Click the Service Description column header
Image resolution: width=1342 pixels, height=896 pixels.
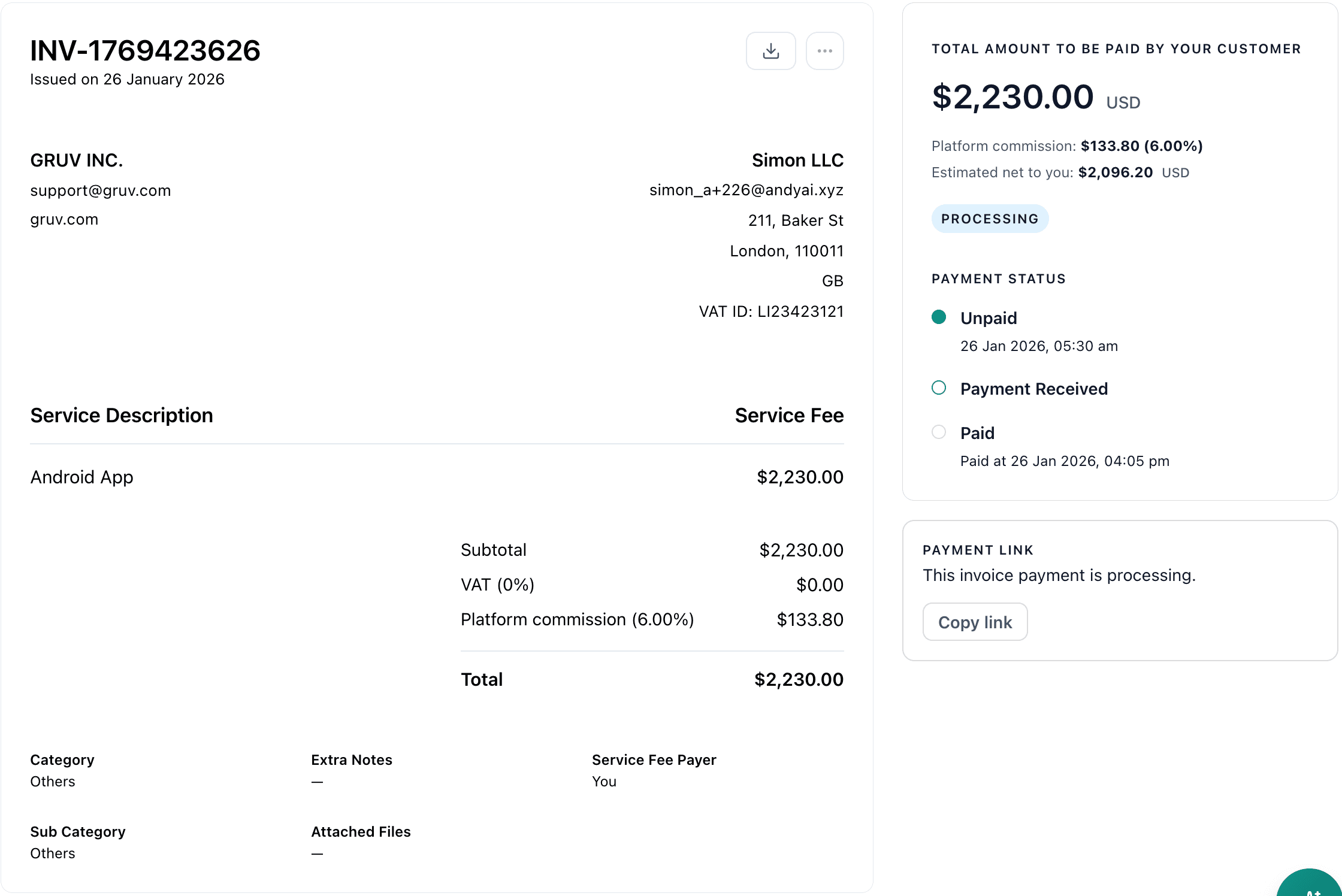point(122,416)
